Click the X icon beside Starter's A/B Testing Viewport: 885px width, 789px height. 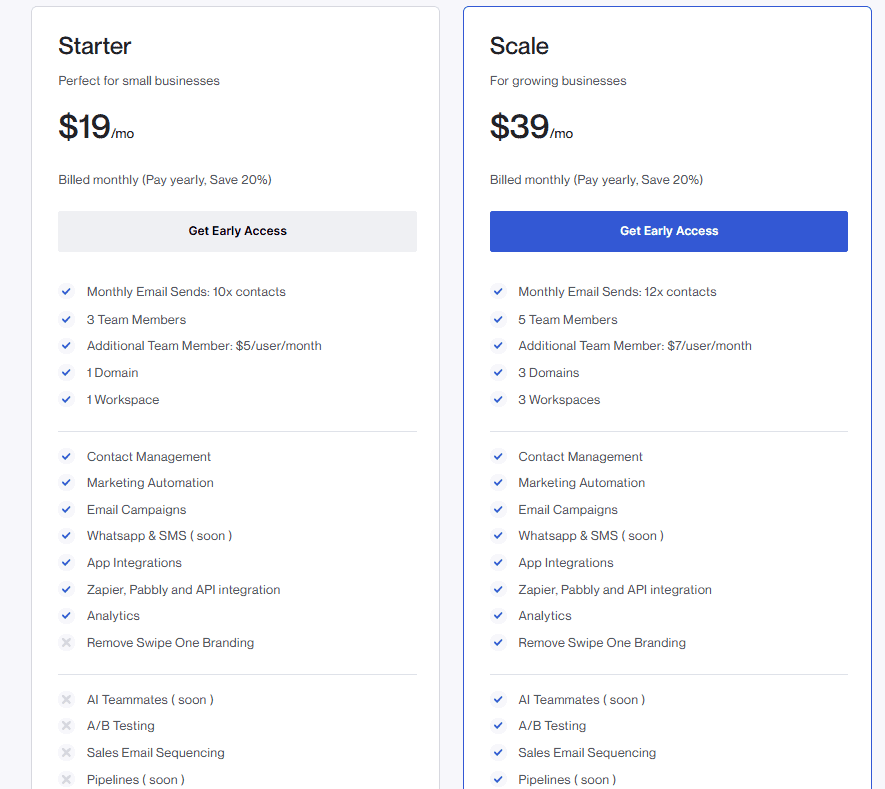[66, 726]
